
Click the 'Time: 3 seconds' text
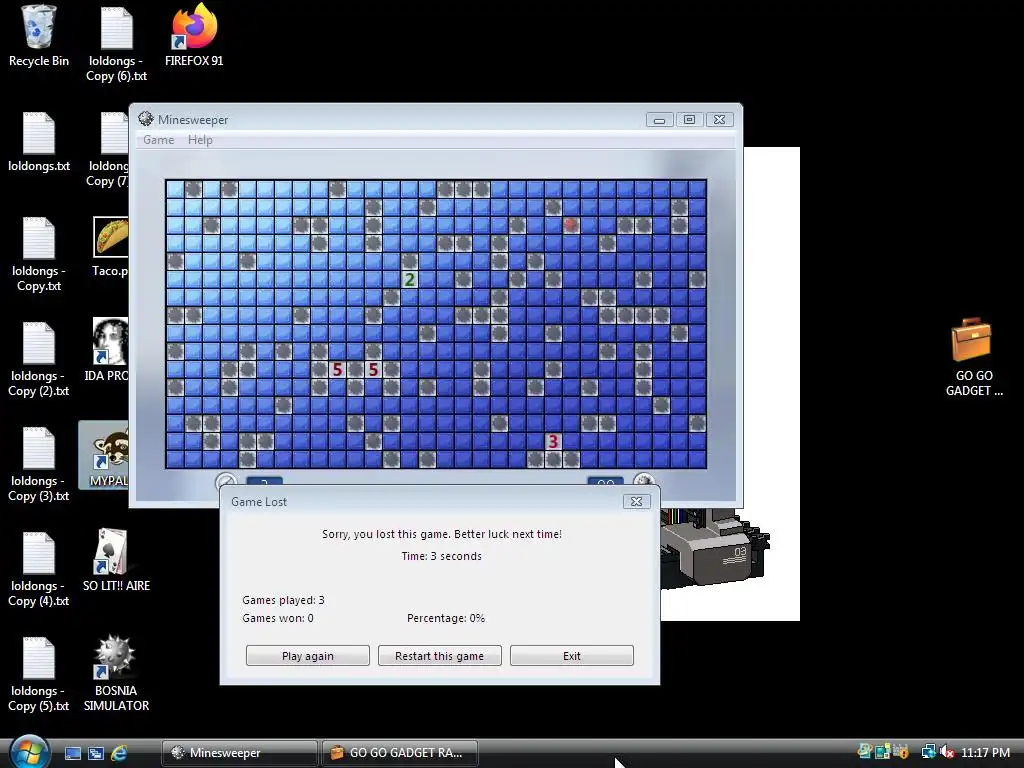point(441,556)
